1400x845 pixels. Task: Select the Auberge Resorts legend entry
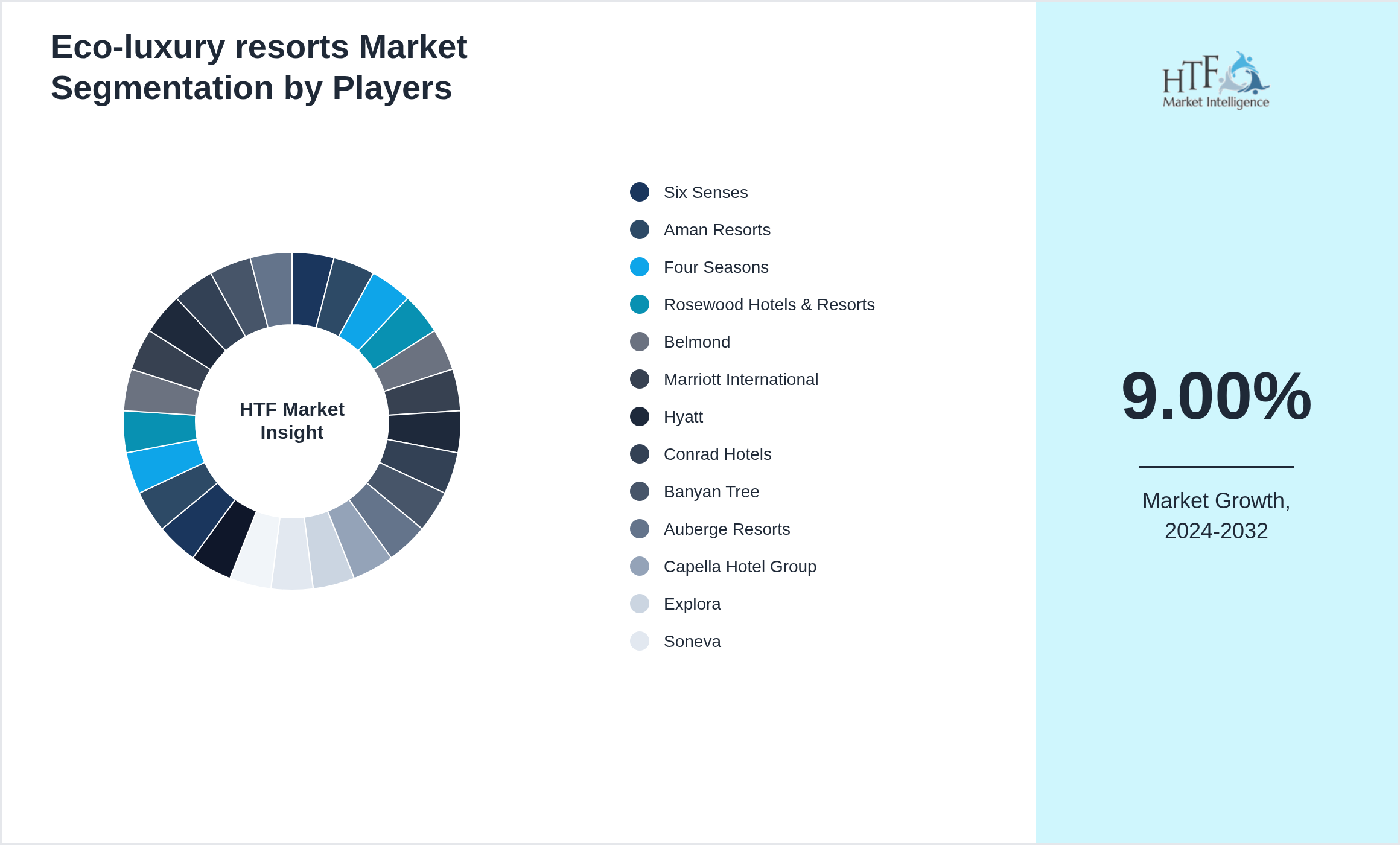point(710,529)
